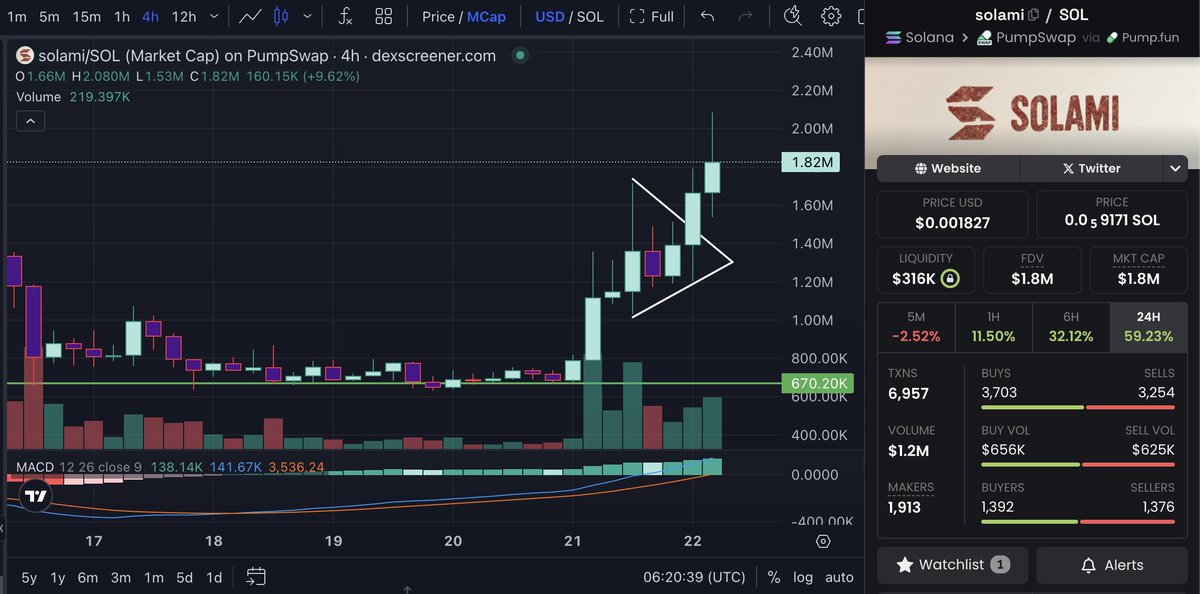
Task: Set chart range to 3m
Action: tap(121, 577)
